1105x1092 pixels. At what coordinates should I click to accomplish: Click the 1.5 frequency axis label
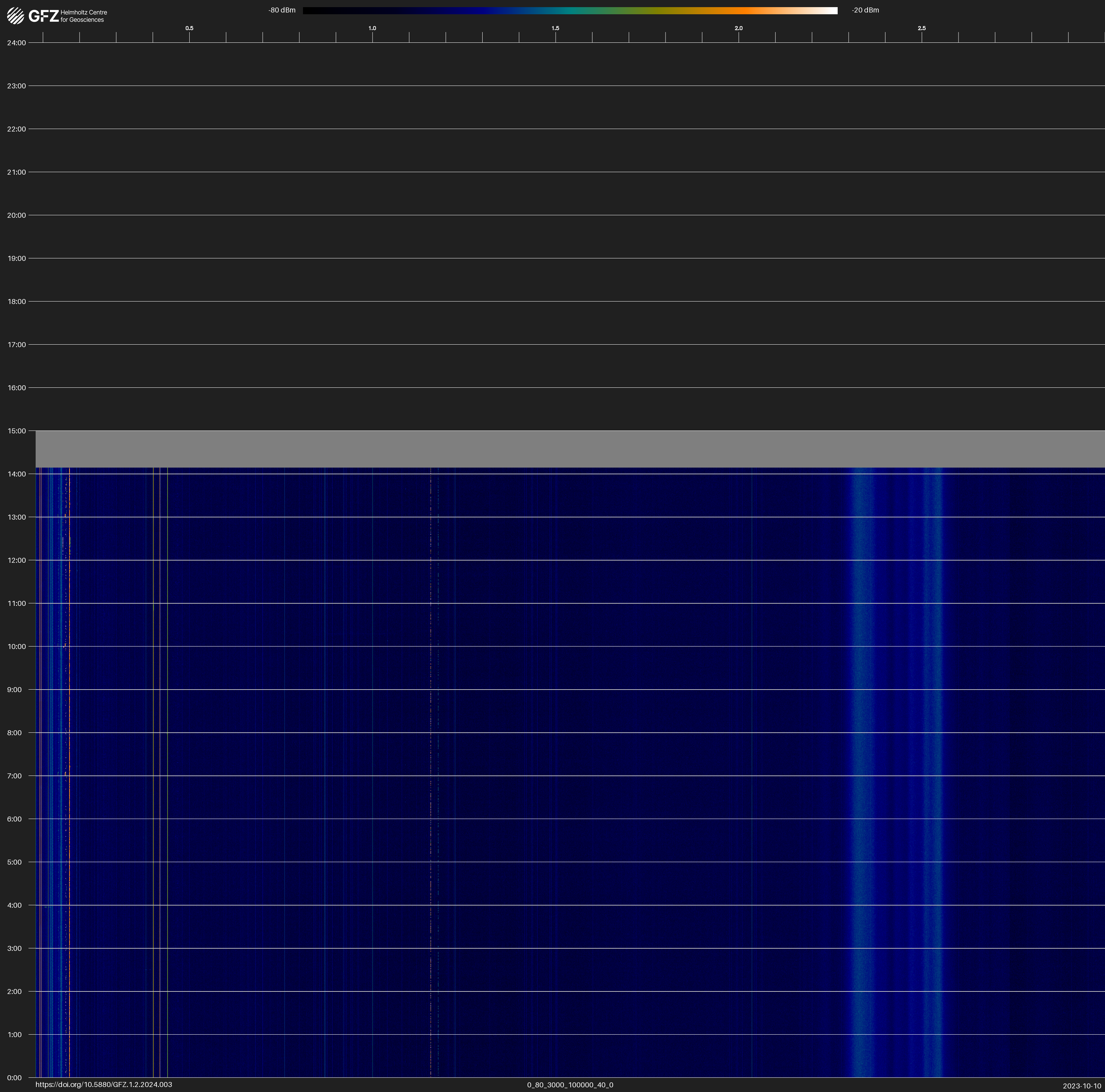click(555, 28)
